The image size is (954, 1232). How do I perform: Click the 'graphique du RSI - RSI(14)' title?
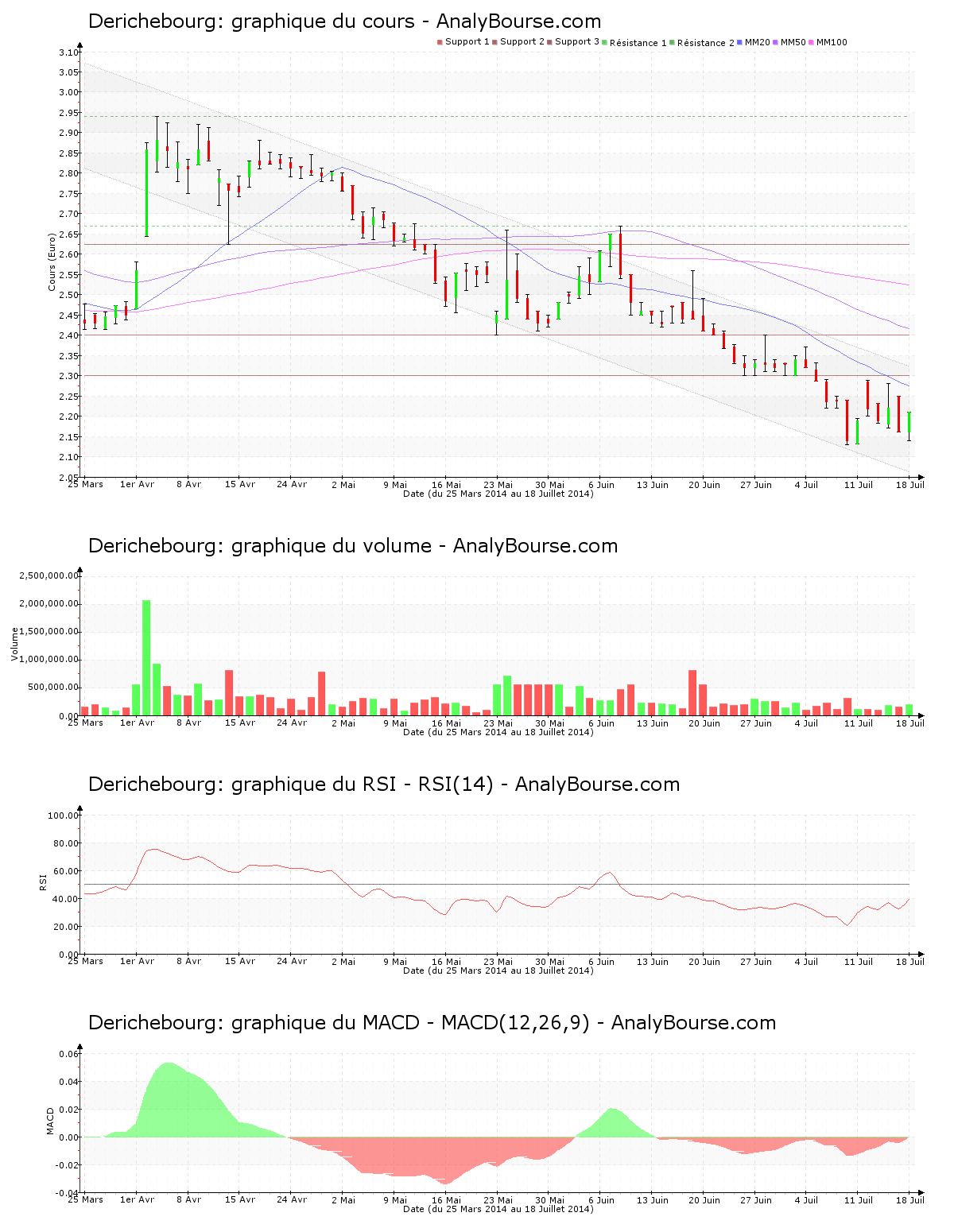pyautogui.click(x=384, y=785)
